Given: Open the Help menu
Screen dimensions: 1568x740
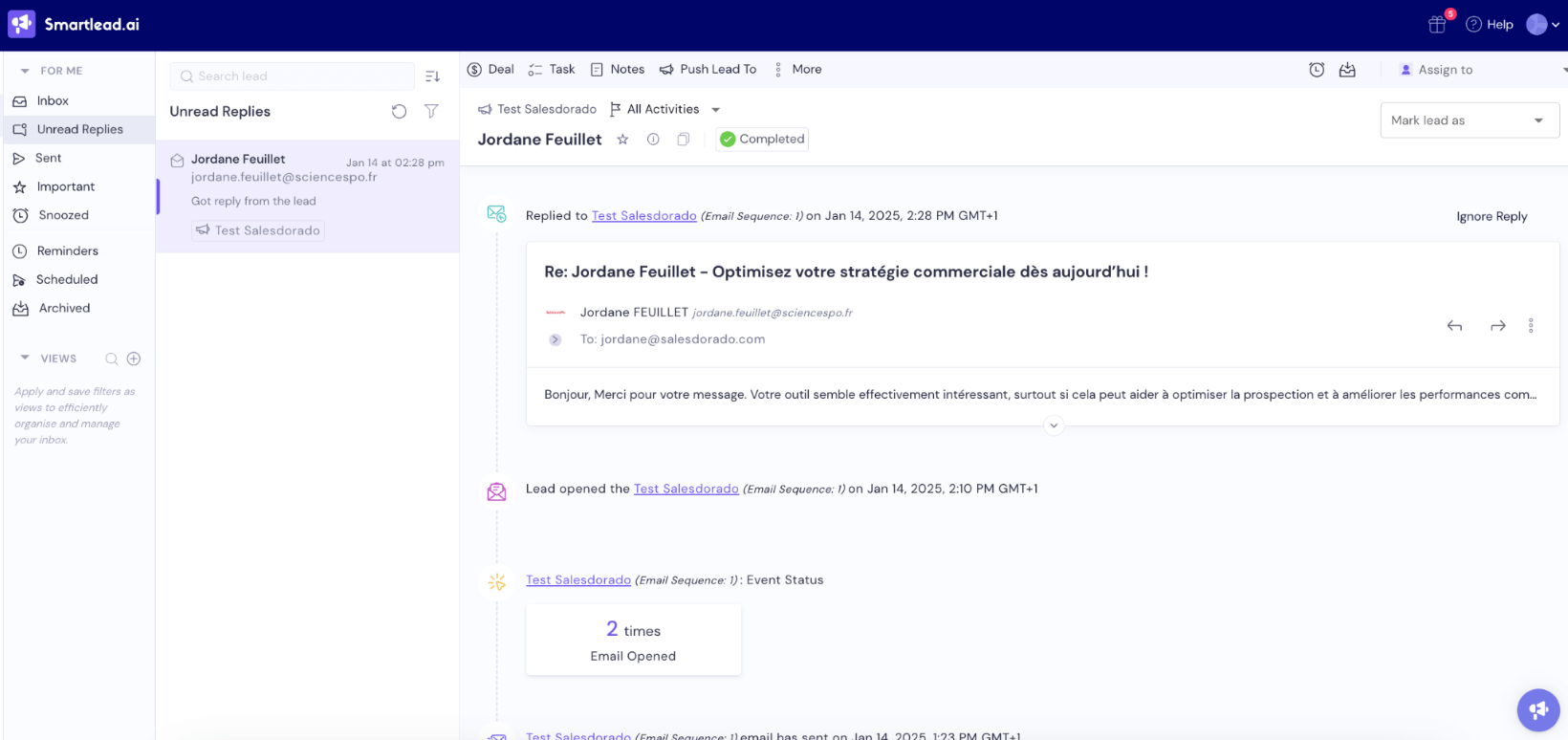Looking at the screenshot, I should click(1490, 24).
